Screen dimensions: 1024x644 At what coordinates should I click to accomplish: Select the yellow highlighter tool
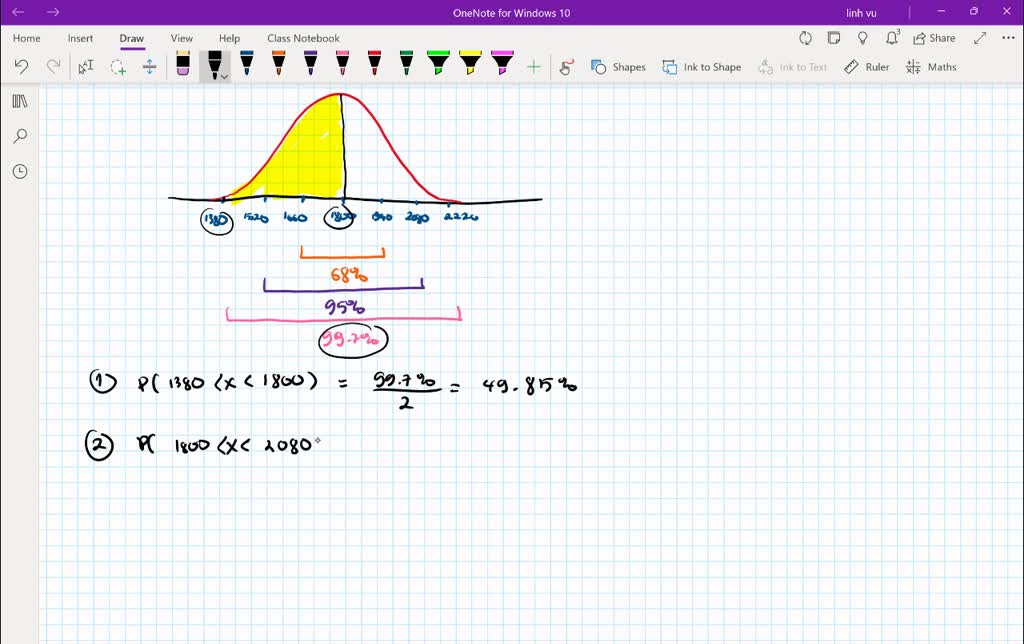(470, 62)
